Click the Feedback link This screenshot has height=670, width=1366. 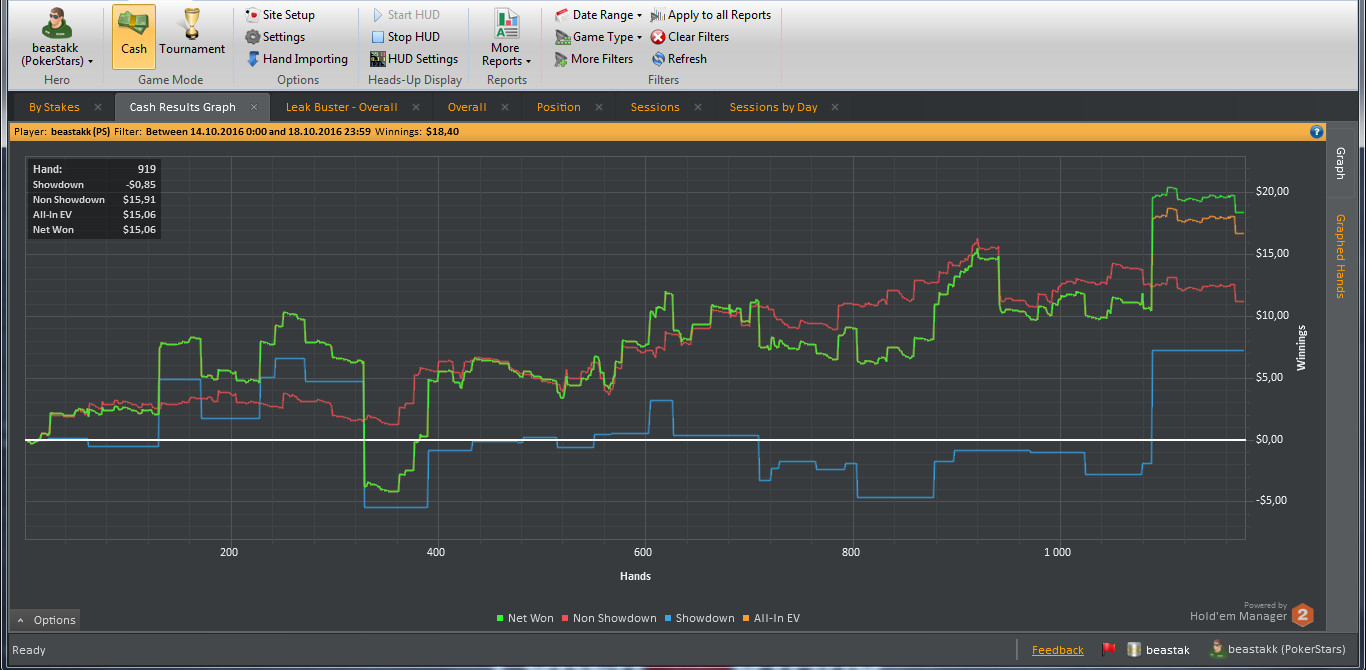(1058, 650)
